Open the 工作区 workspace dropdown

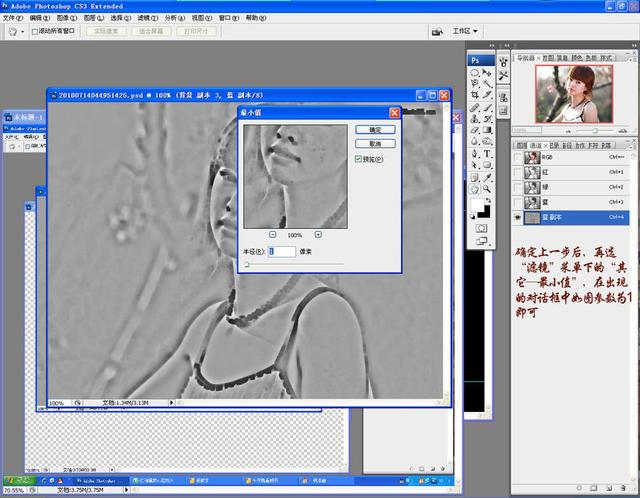click(x=464, y=31)
